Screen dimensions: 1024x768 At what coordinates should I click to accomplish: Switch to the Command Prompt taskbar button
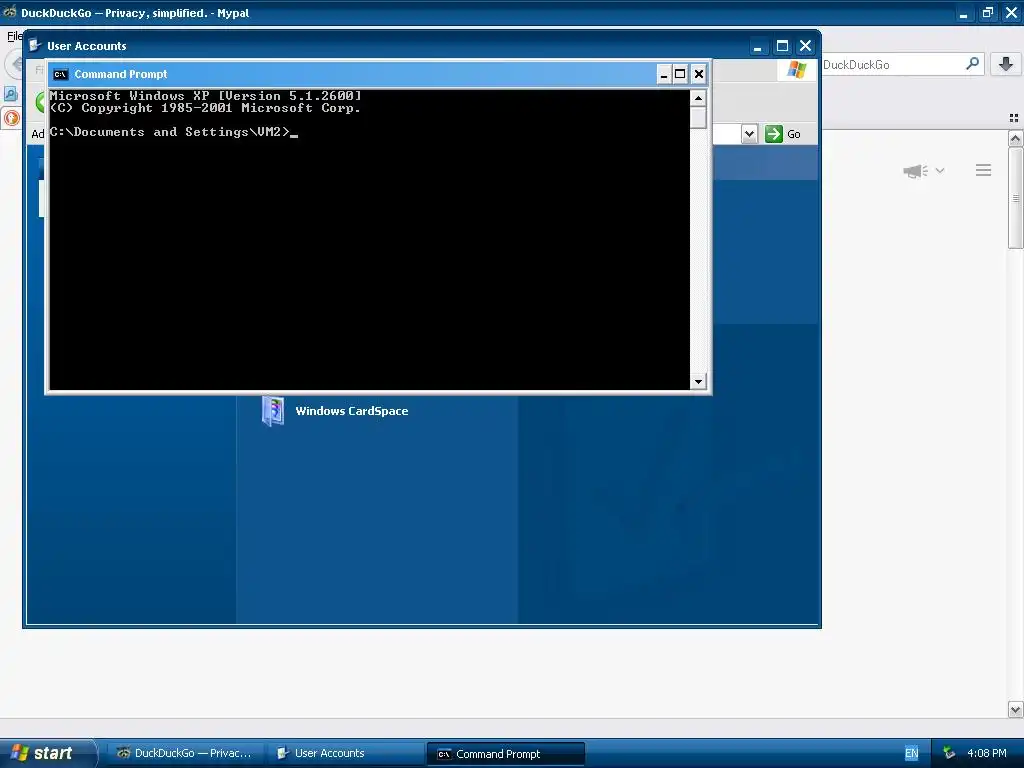[x=505, y=754]
